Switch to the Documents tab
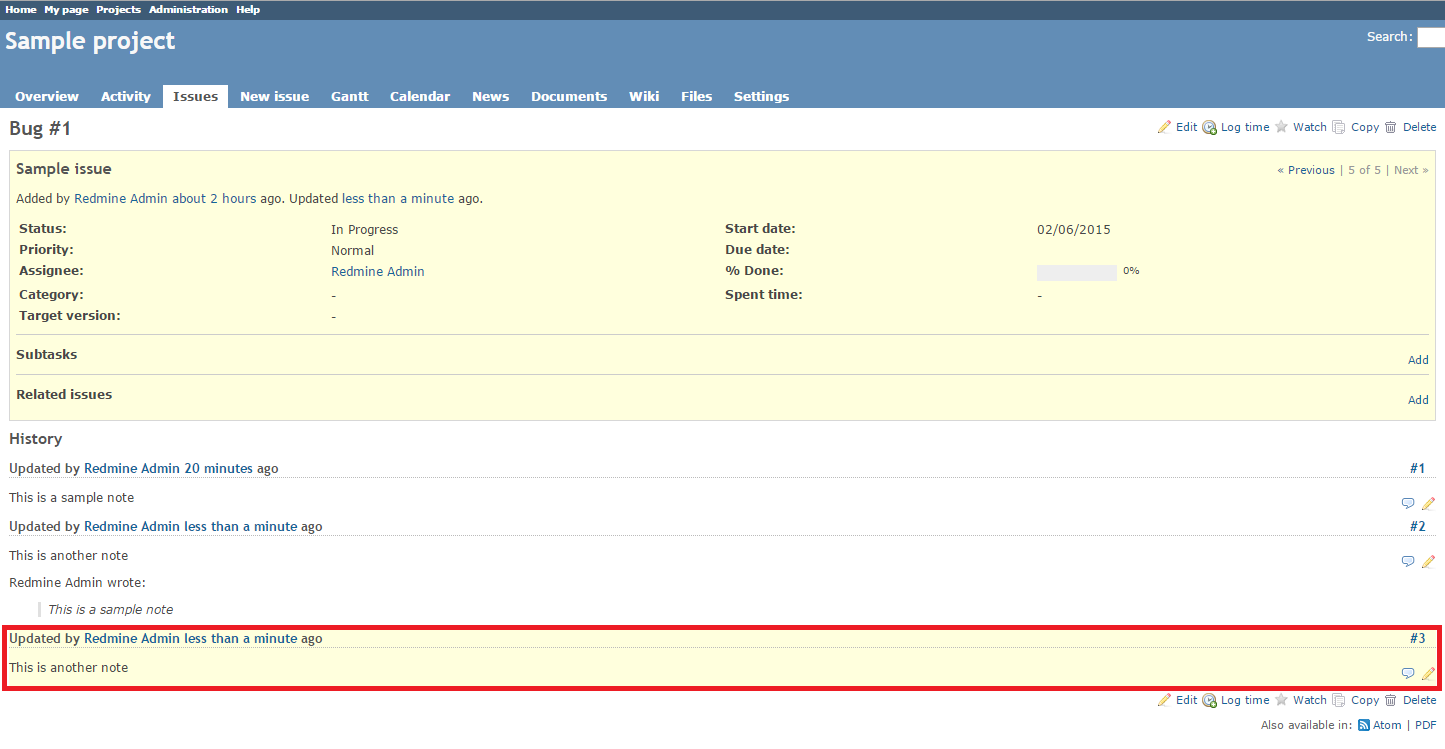The image size is (1445, 749). click(569, 96)
